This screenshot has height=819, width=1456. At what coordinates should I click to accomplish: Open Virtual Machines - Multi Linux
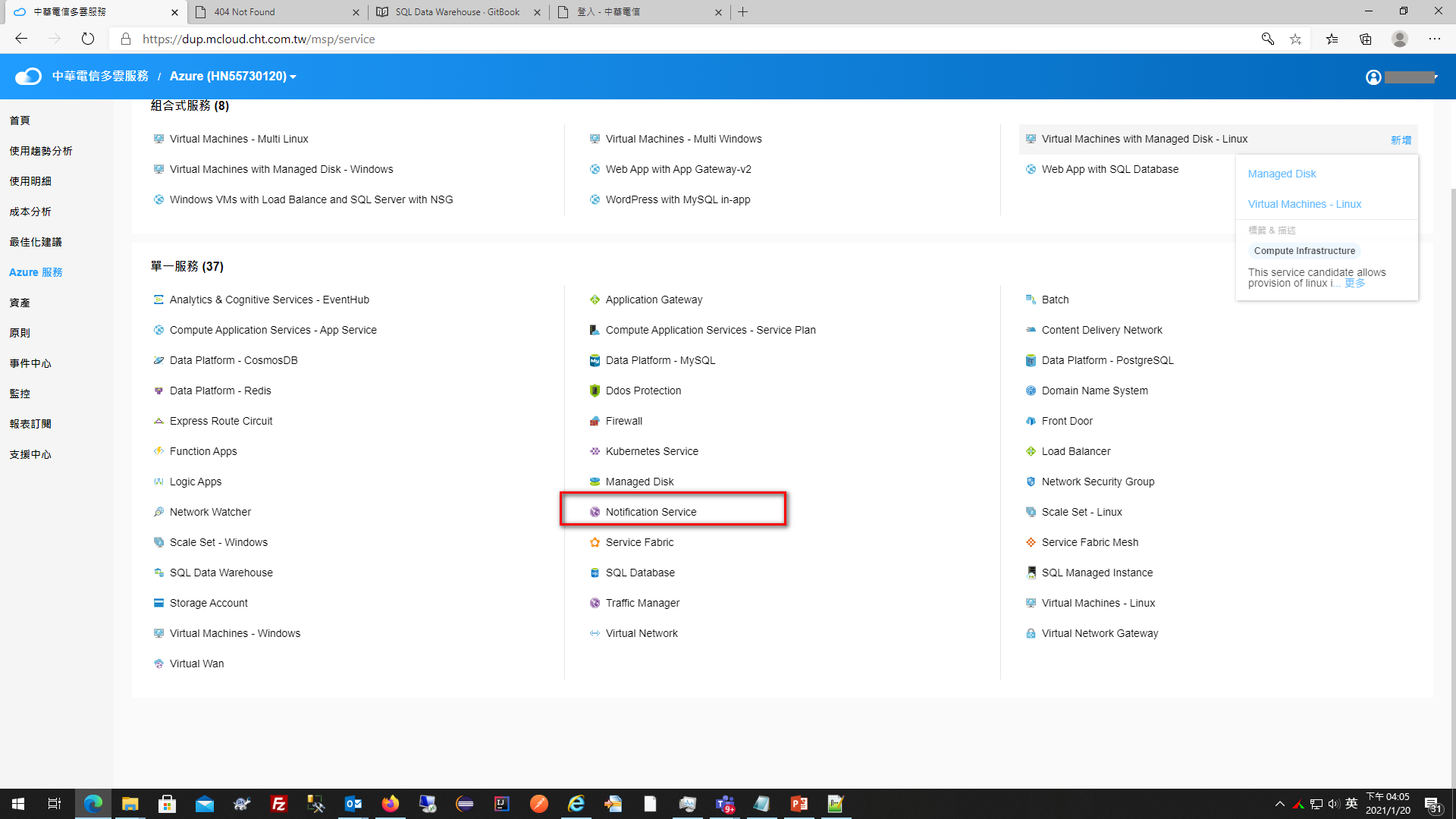239,139
